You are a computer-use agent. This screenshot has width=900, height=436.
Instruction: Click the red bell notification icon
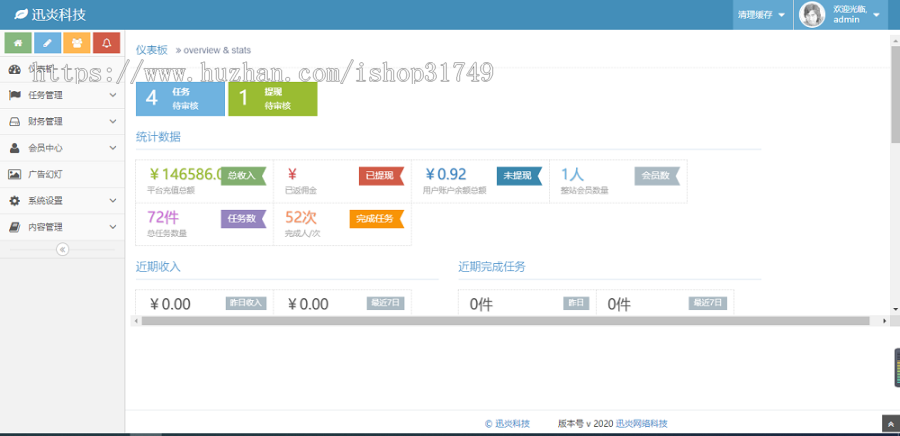point(106,43)
